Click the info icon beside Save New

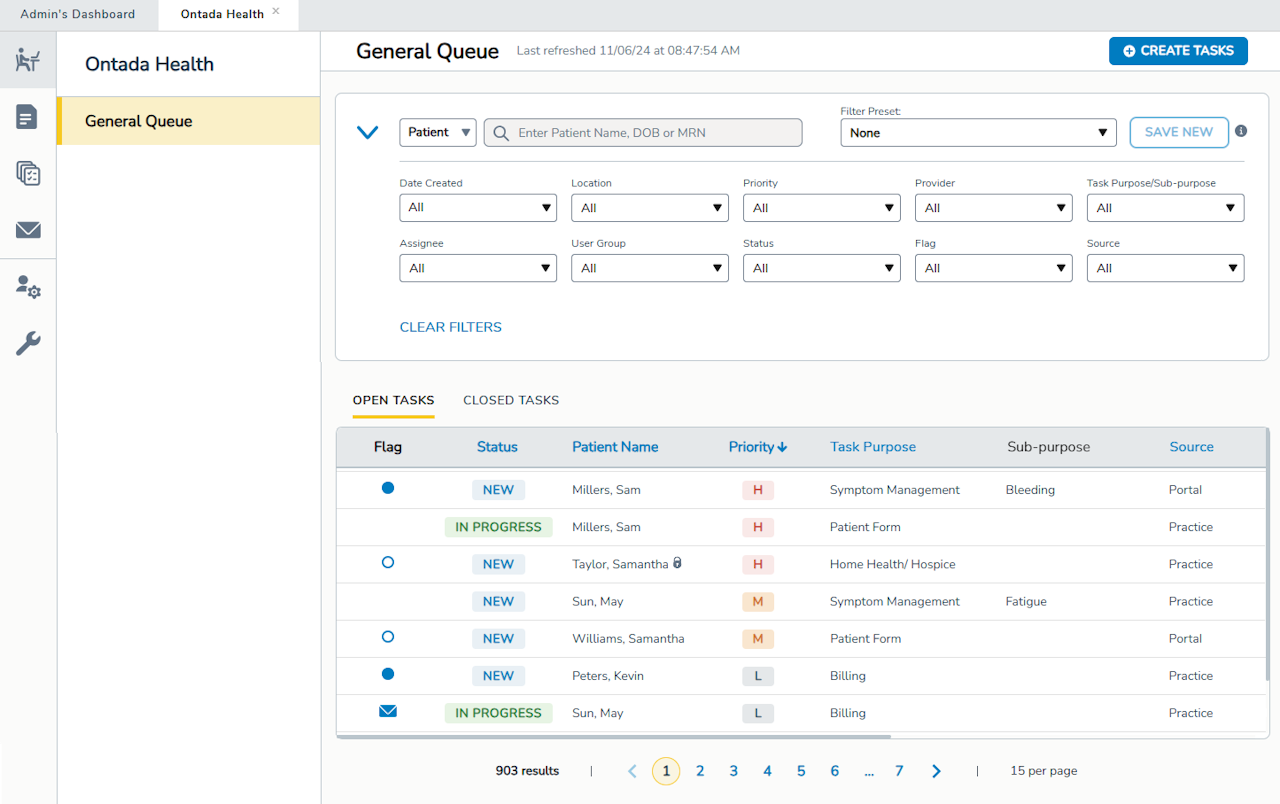(x=1241, y=131)
